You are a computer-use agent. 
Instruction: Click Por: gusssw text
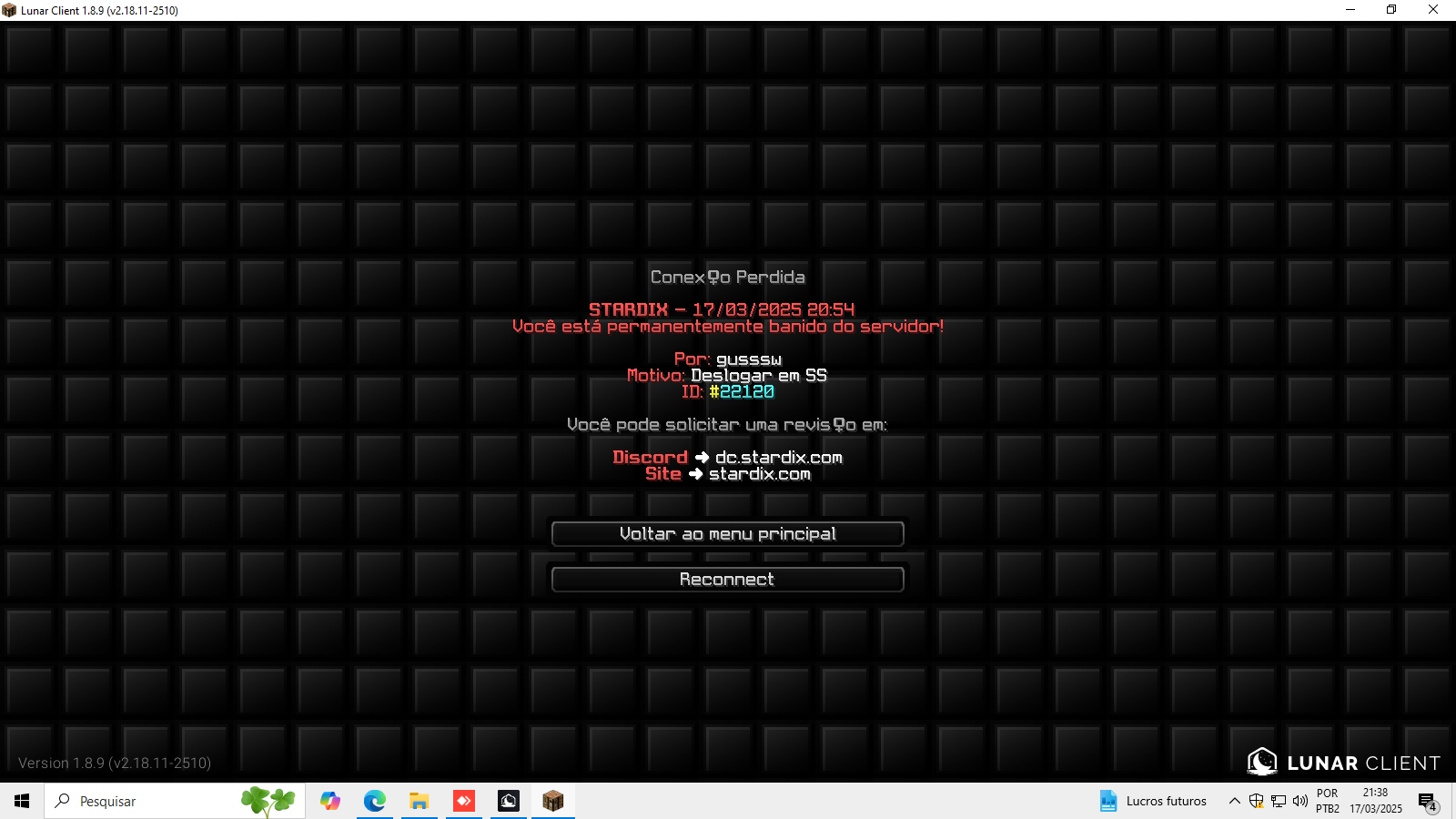(x=727, y=359)
